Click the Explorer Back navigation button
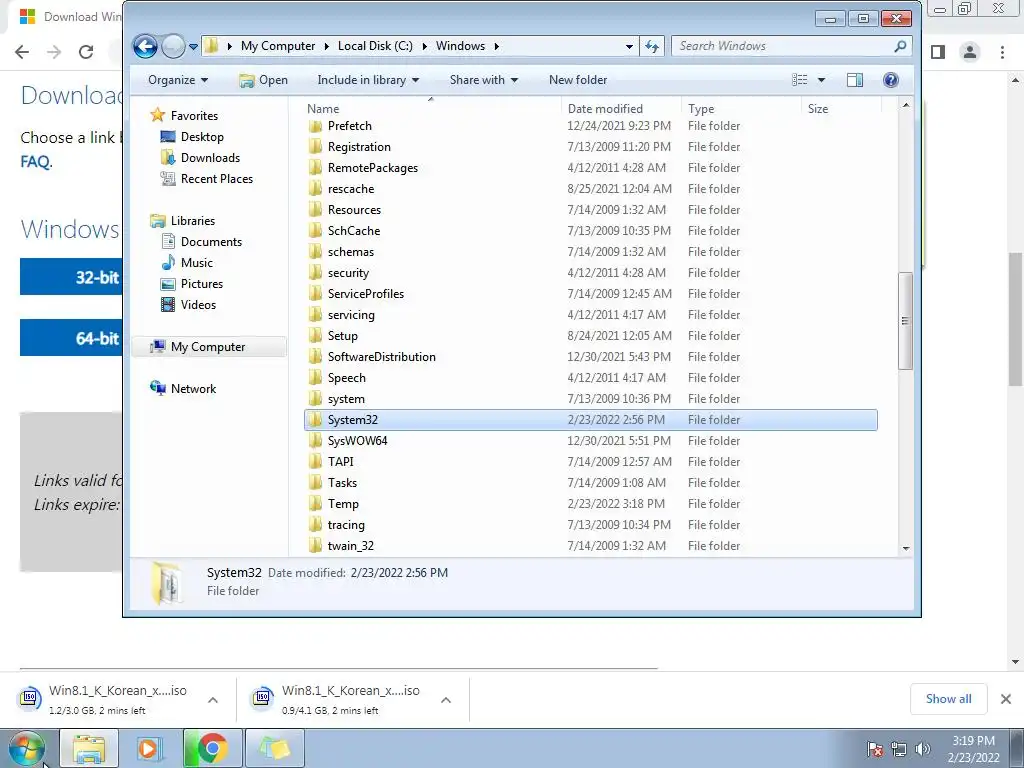 click(145, 46)
